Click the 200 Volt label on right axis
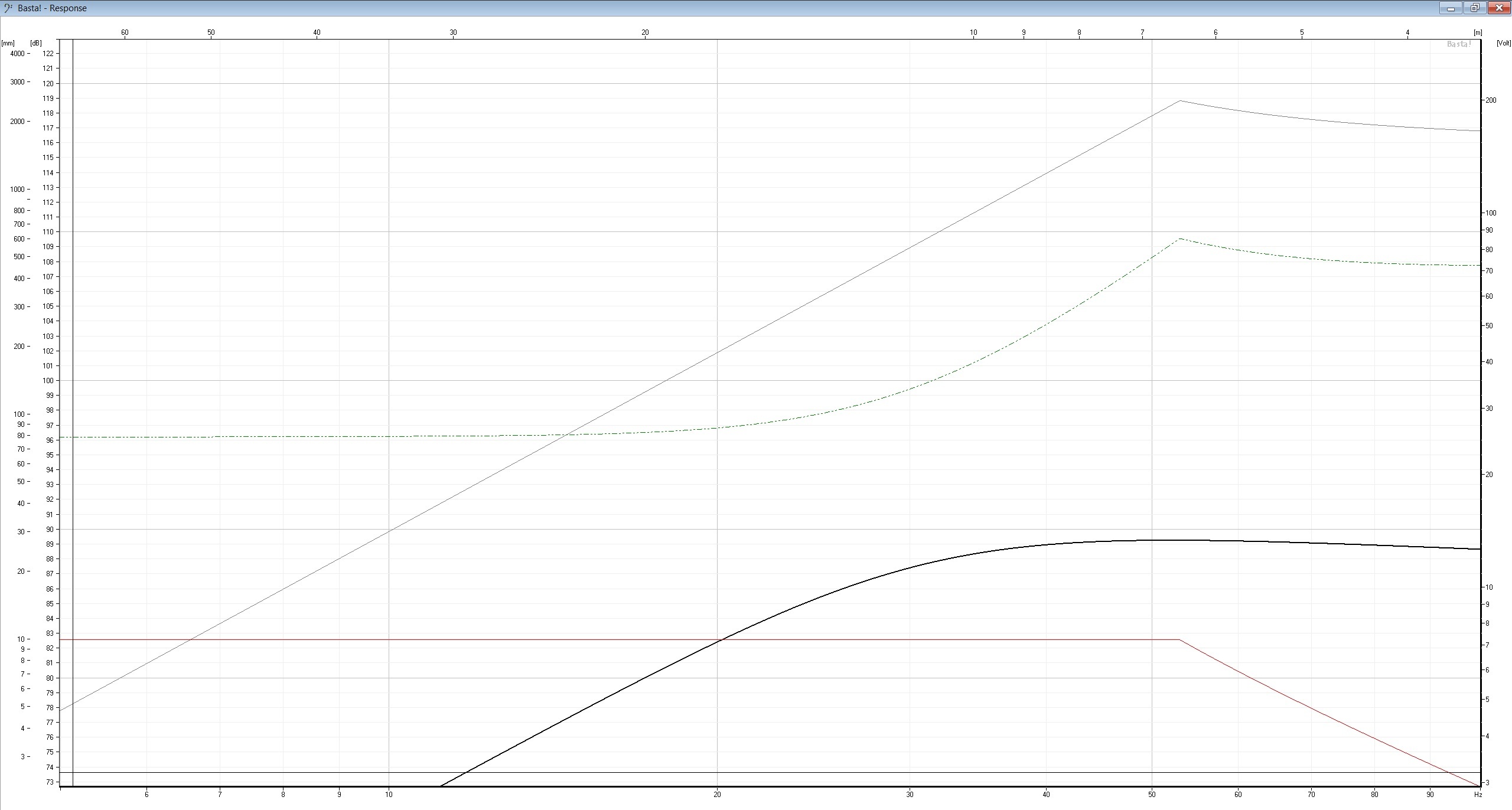The width and height of the screenshot is (1512, 810). pos(1491,100)
